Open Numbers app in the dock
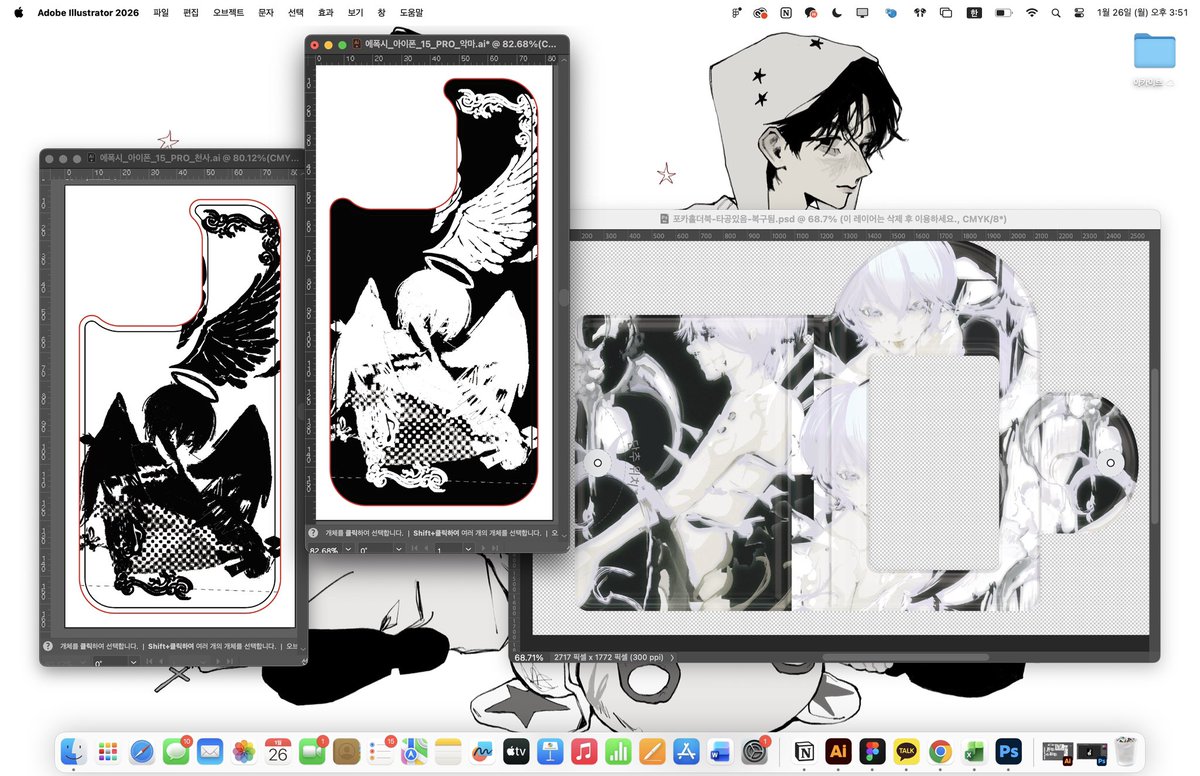Image resolution: width=1200 pixels, height=776 pixels. 619,751
